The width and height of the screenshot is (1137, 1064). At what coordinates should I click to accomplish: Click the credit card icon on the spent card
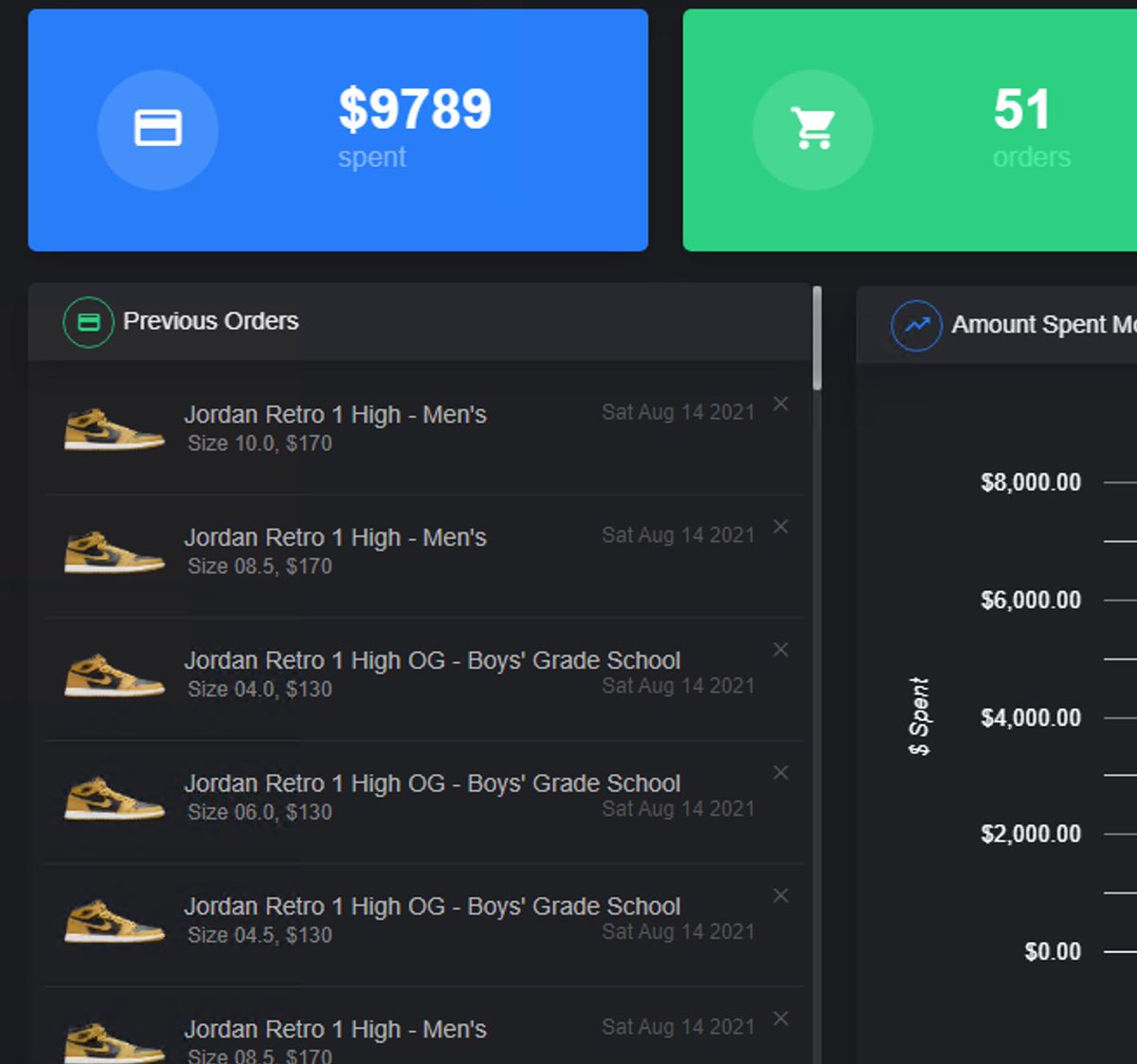[158, 129]
